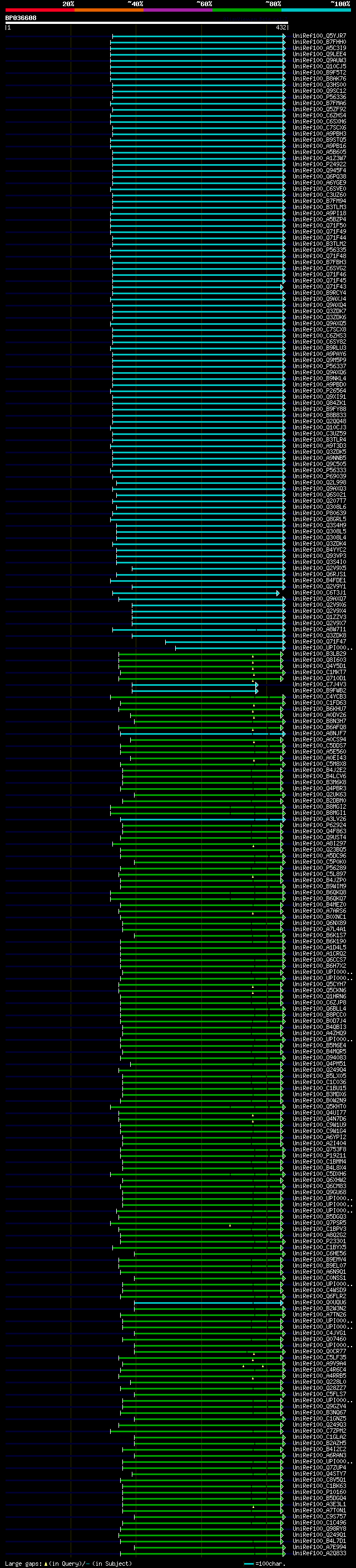
Task: Select the UniRef100_A7E994 label
Action: (x=319, y=1547)
